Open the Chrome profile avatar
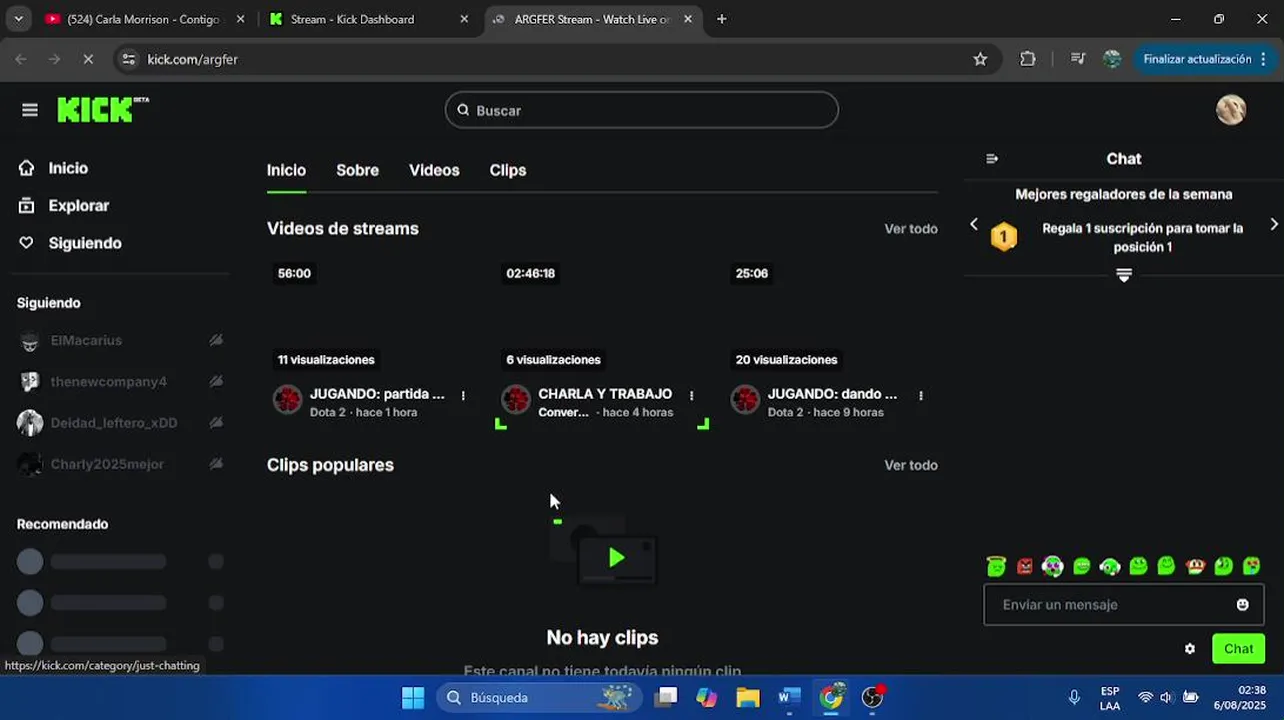 pyautogui.click(x=1112, y=59)
